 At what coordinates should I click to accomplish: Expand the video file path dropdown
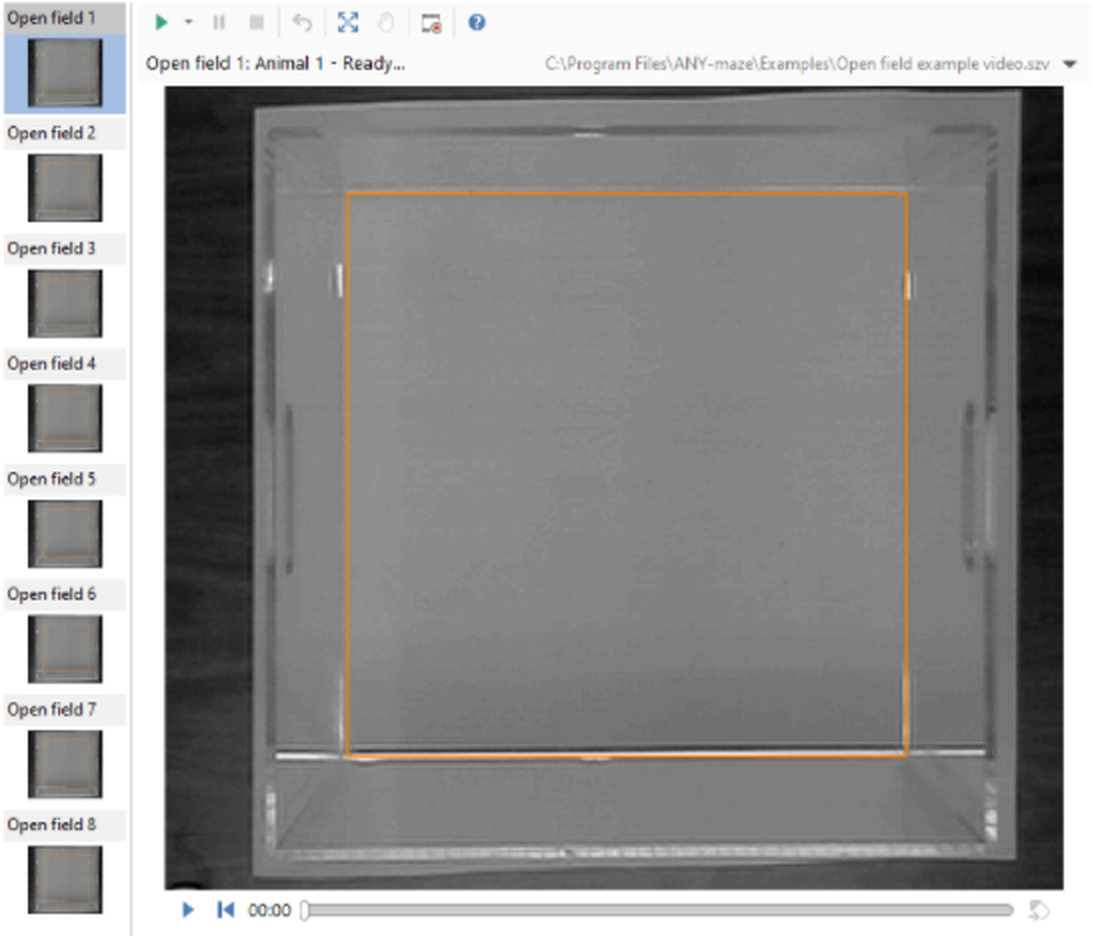click(x=1069, y=64)
